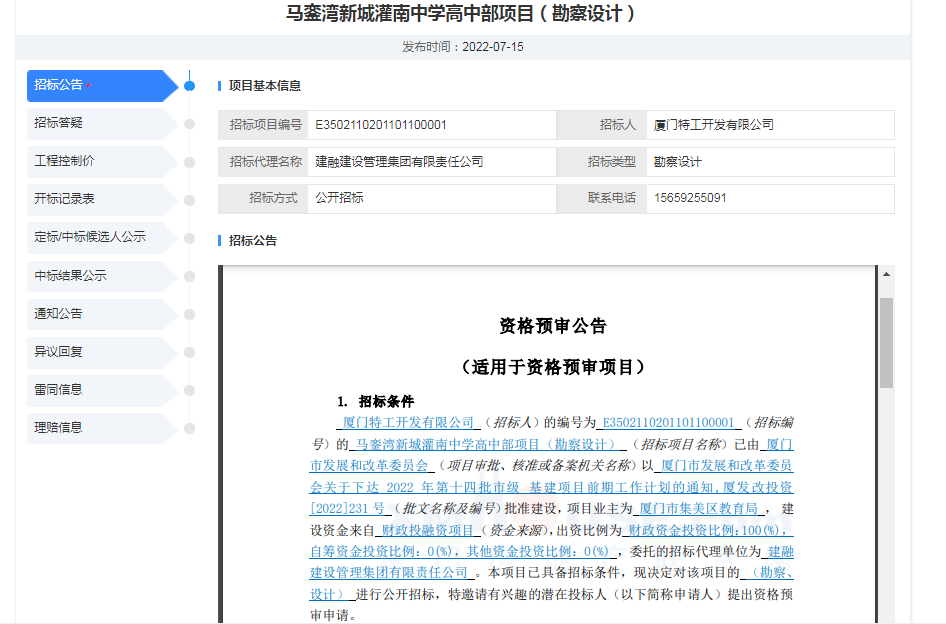The width and height of the screenshot is (946, 624).
Task: Click the timeline dot next to 理赔信息
Action: (x=189, y=428)
